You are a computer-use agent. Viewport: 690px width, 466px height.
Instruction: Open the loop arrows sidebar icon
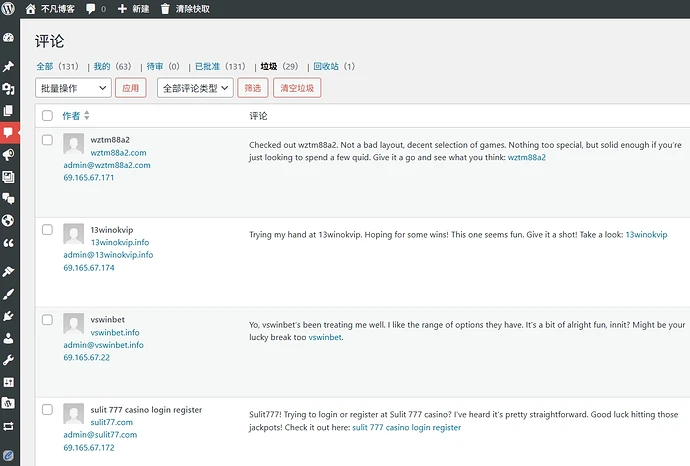click(x=8, y=426)
